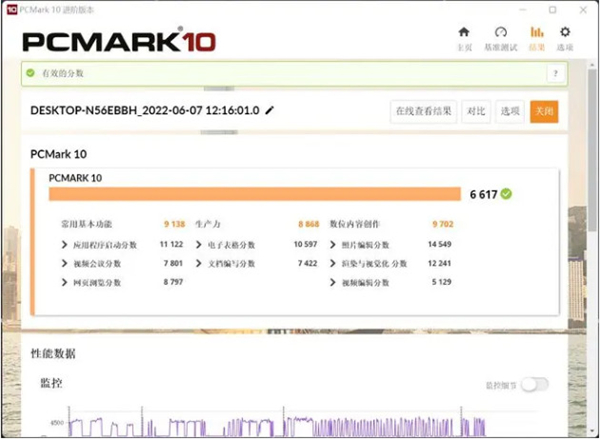Expand 照片编辑分数 row
Viewport: 600px width, 439px height.
click(x=333, y=244)
